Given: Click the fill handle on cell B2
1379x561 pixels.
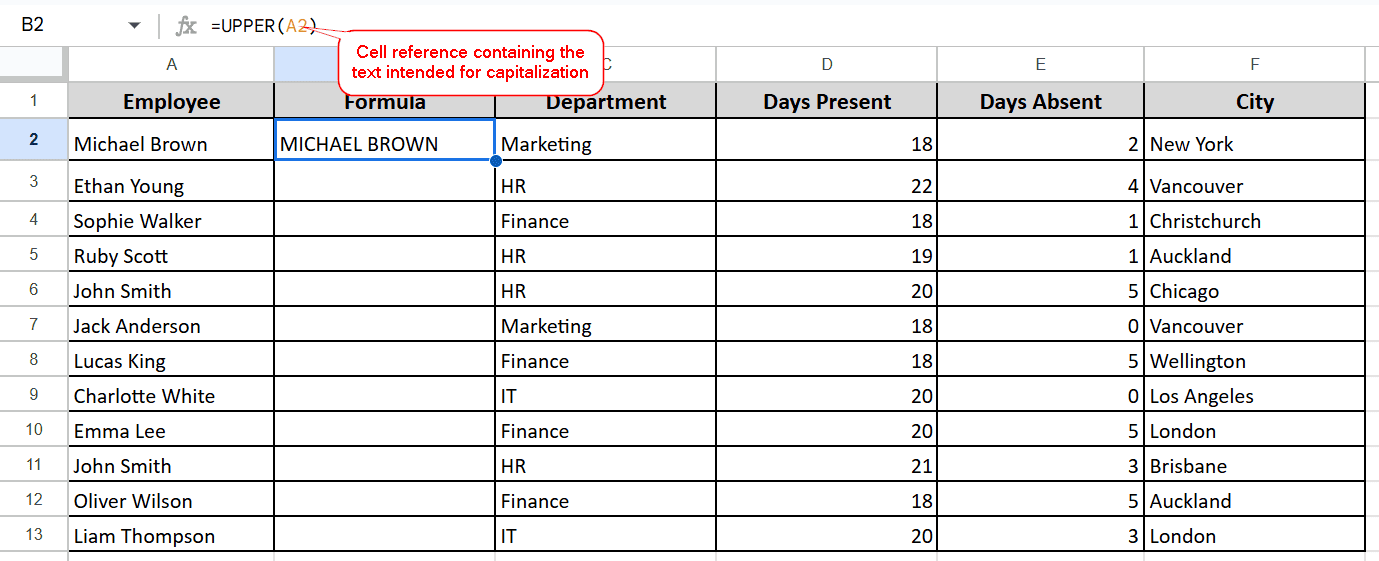Looking at the screenshot, I should point(495,160).
